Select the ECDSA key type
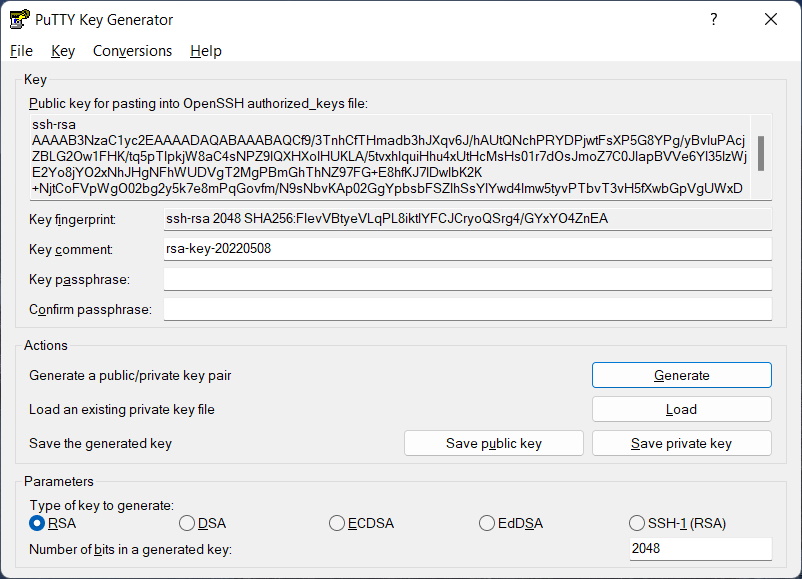802x579 pixels. pyautogui.click(x=337, y=523)
